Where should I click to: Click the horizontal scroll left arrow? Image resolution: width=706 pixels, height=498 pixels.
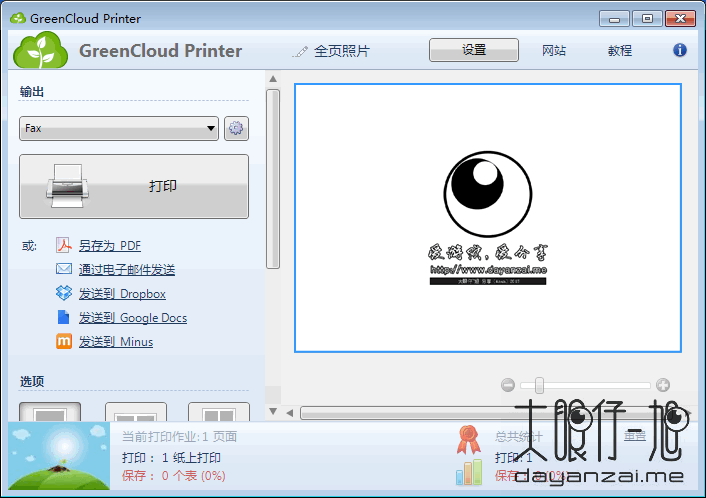(290, 412)
